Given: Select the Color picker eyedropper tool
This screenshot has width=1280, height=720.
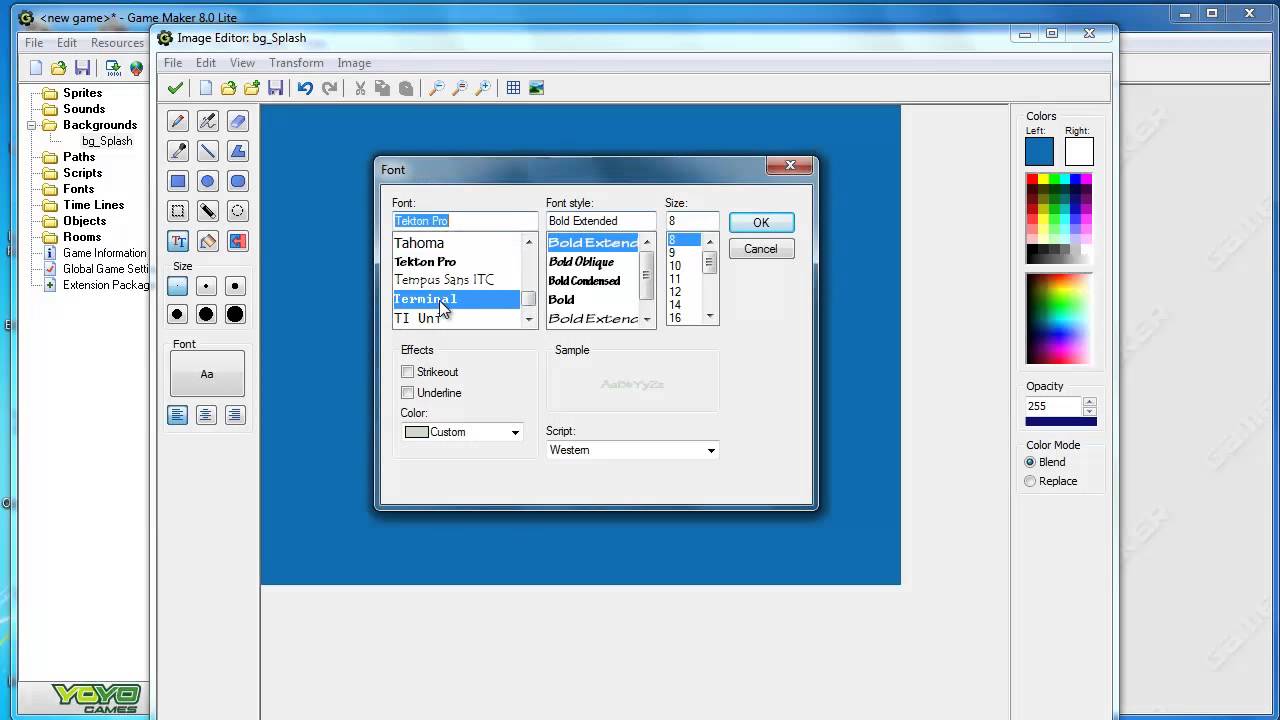Looking at the screenshot, I should [178, 151].
